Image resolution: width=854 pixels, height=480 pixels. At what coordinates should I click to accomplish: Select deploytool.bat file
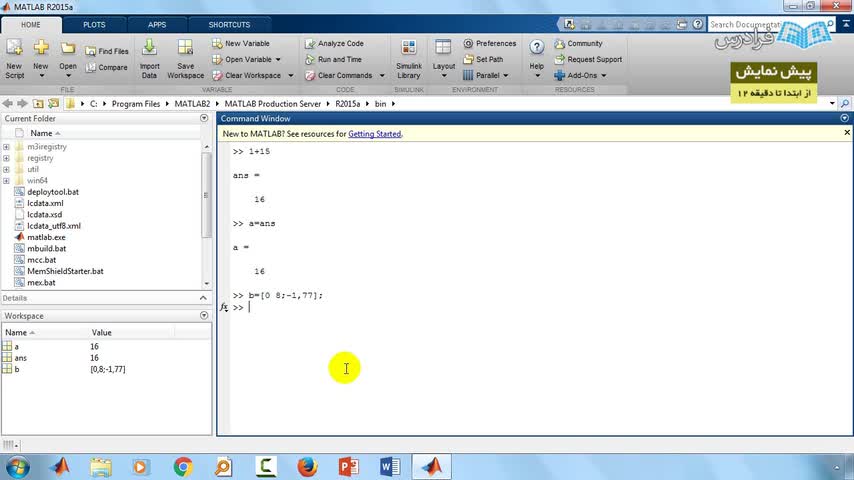53,192
